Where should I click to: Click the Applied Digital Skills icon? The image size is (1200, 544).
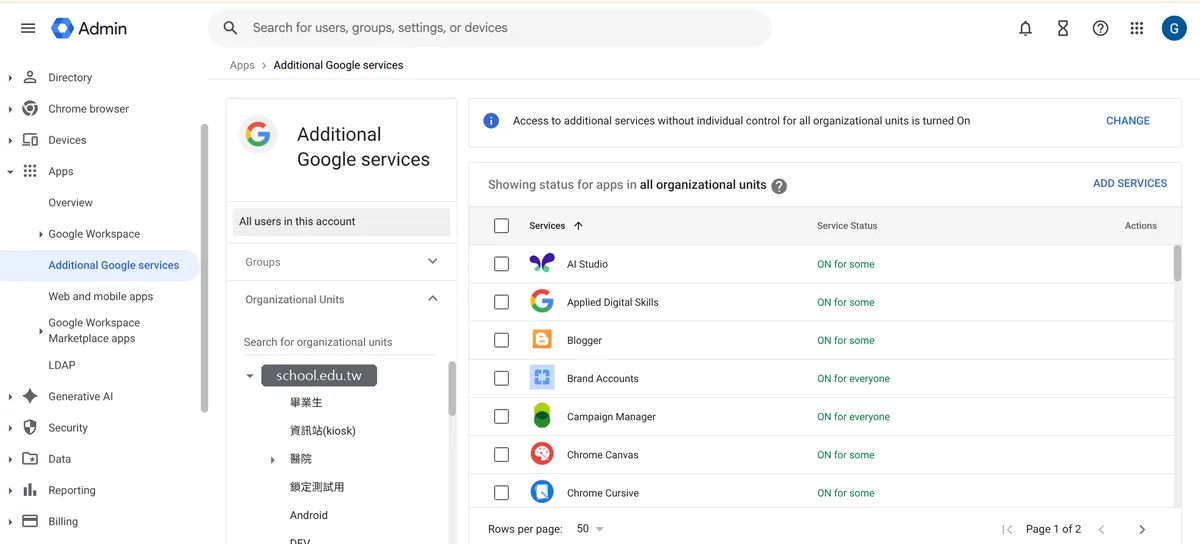click(541, 302)
